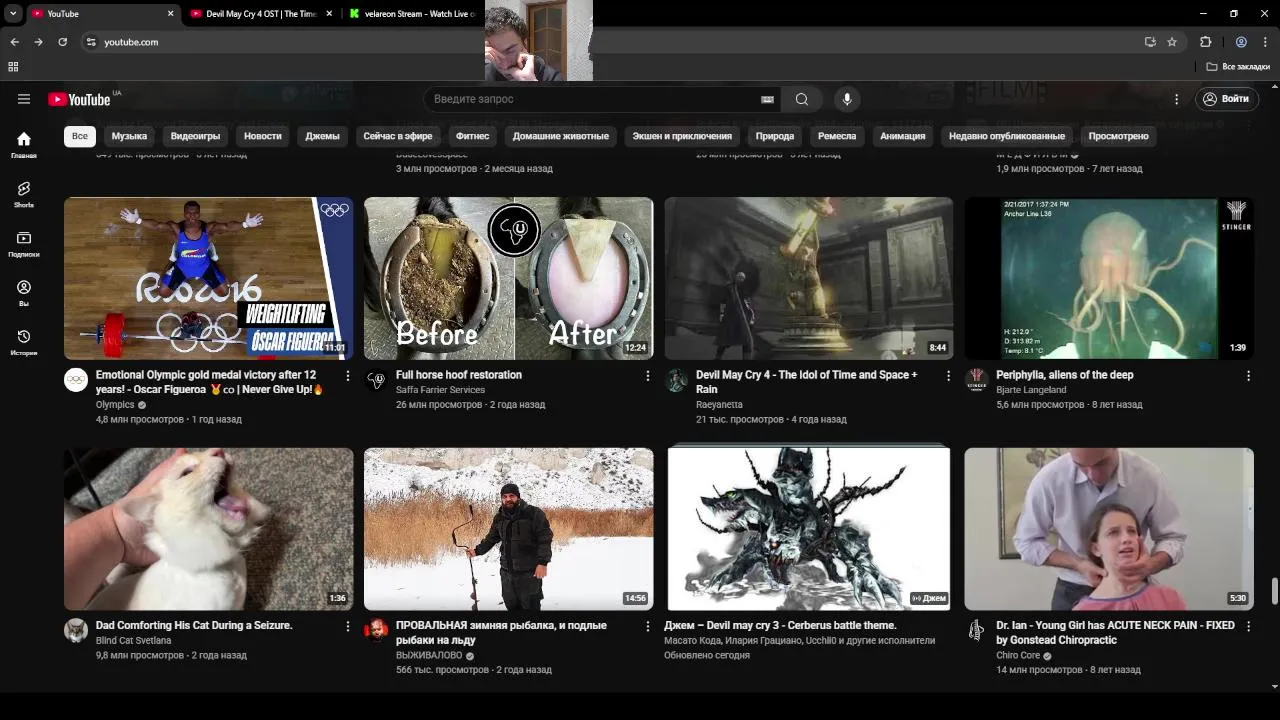
Task: Go back with browser back arrow
Action: point(14,42)
